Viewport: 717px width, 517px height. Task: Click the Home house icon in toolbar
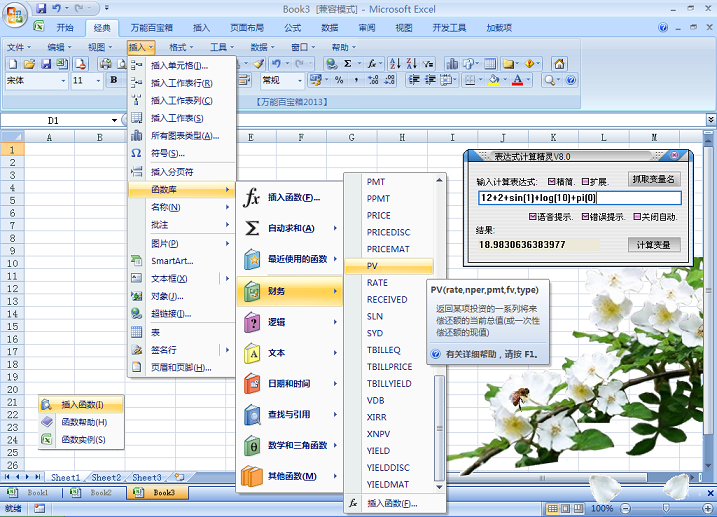pos(559,64)
